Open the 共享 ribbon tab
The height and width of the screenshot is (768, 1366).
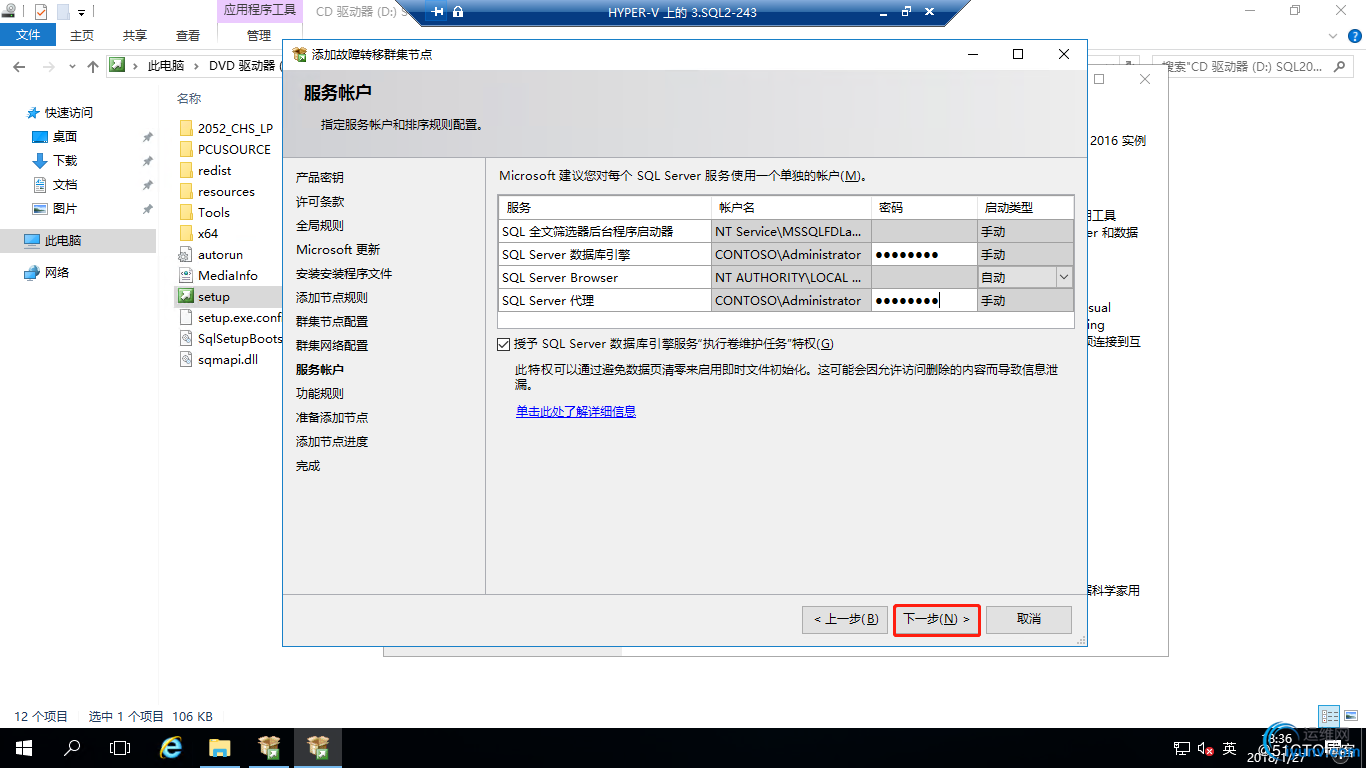(135, 35)
